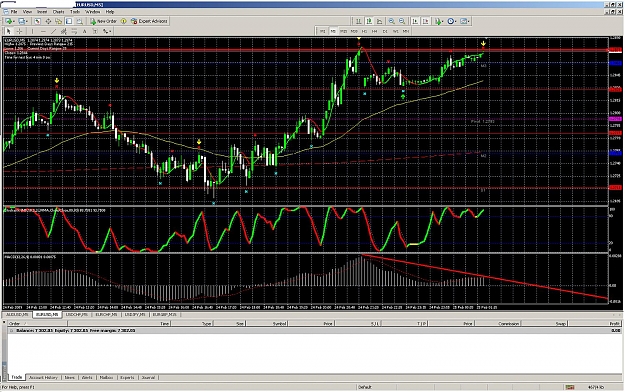Open the Window menu
625x392 pixels.
click(x=92, y=12)
